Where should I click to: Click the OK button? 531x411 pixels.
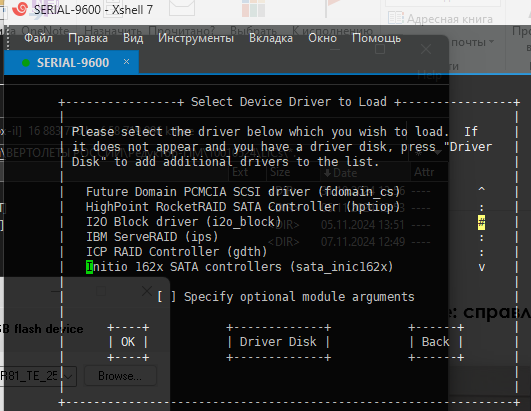pyautogui.click(x=128, y=342)
